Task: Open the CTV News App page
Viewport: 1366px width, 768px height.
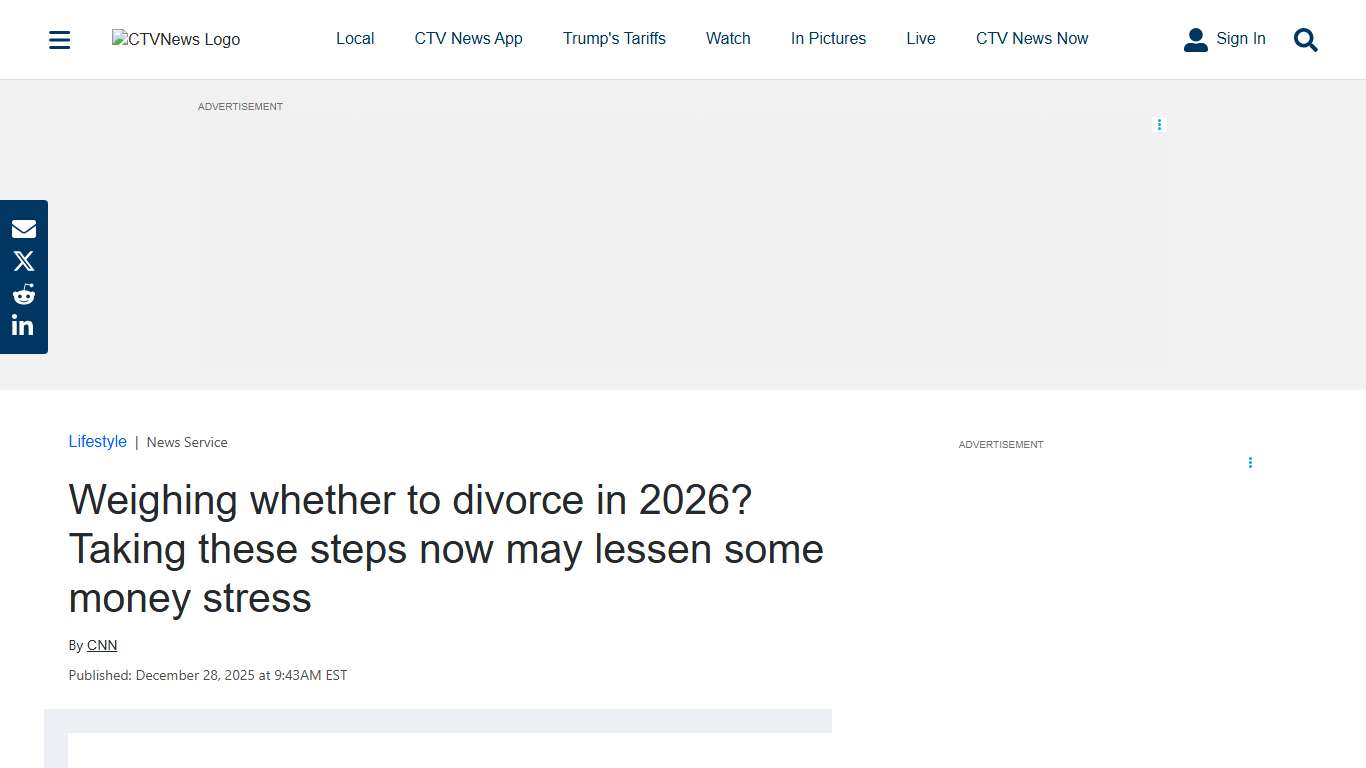Action: (x=468, y=39)
